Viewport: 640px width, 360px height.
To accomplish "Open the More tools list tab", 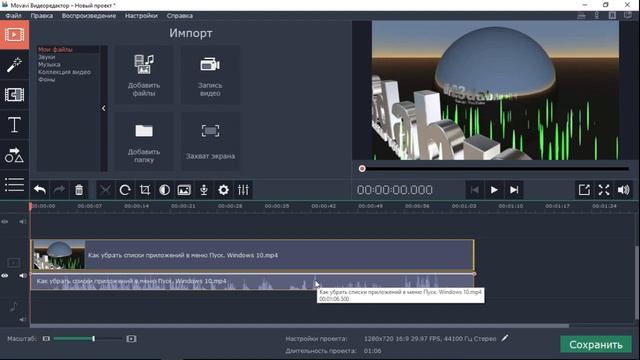I will pyautogui.click(x=14, y=184).
